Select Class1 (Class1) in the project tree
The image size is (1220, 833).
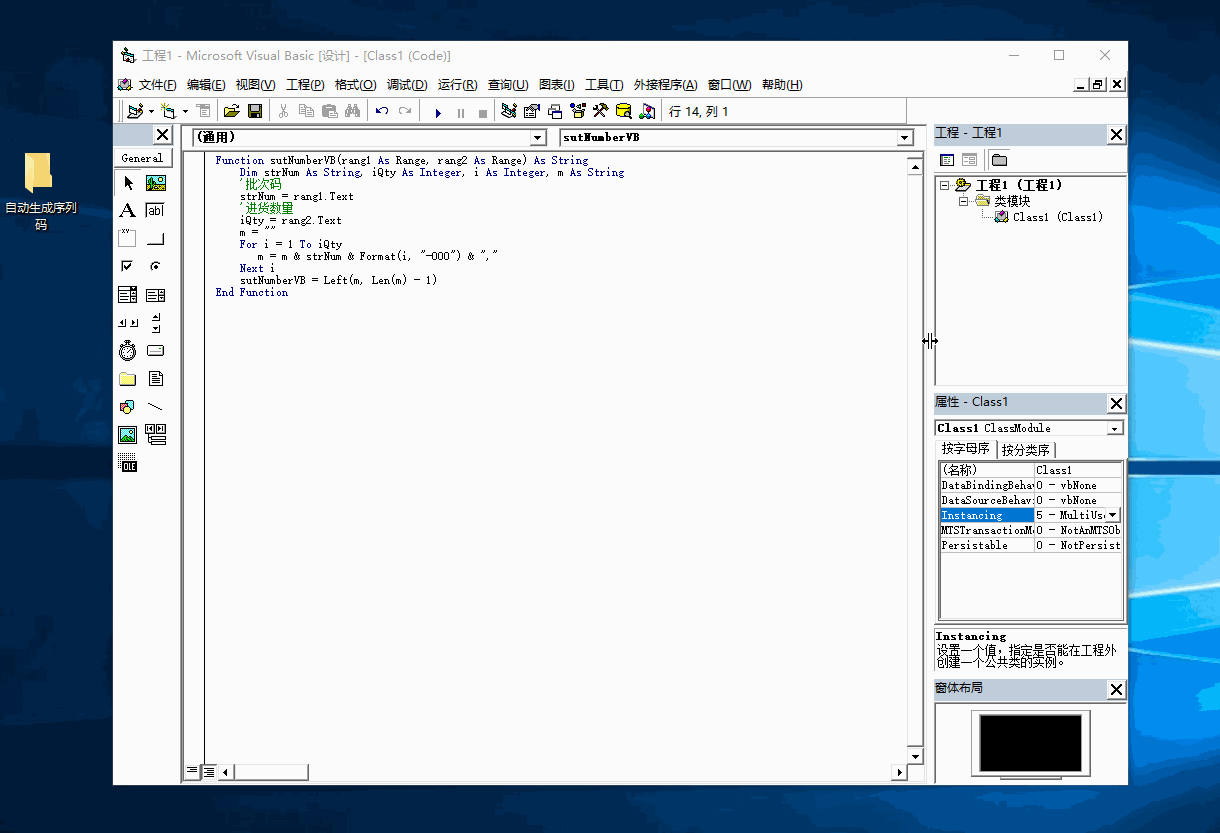[x=1057, y=217]
